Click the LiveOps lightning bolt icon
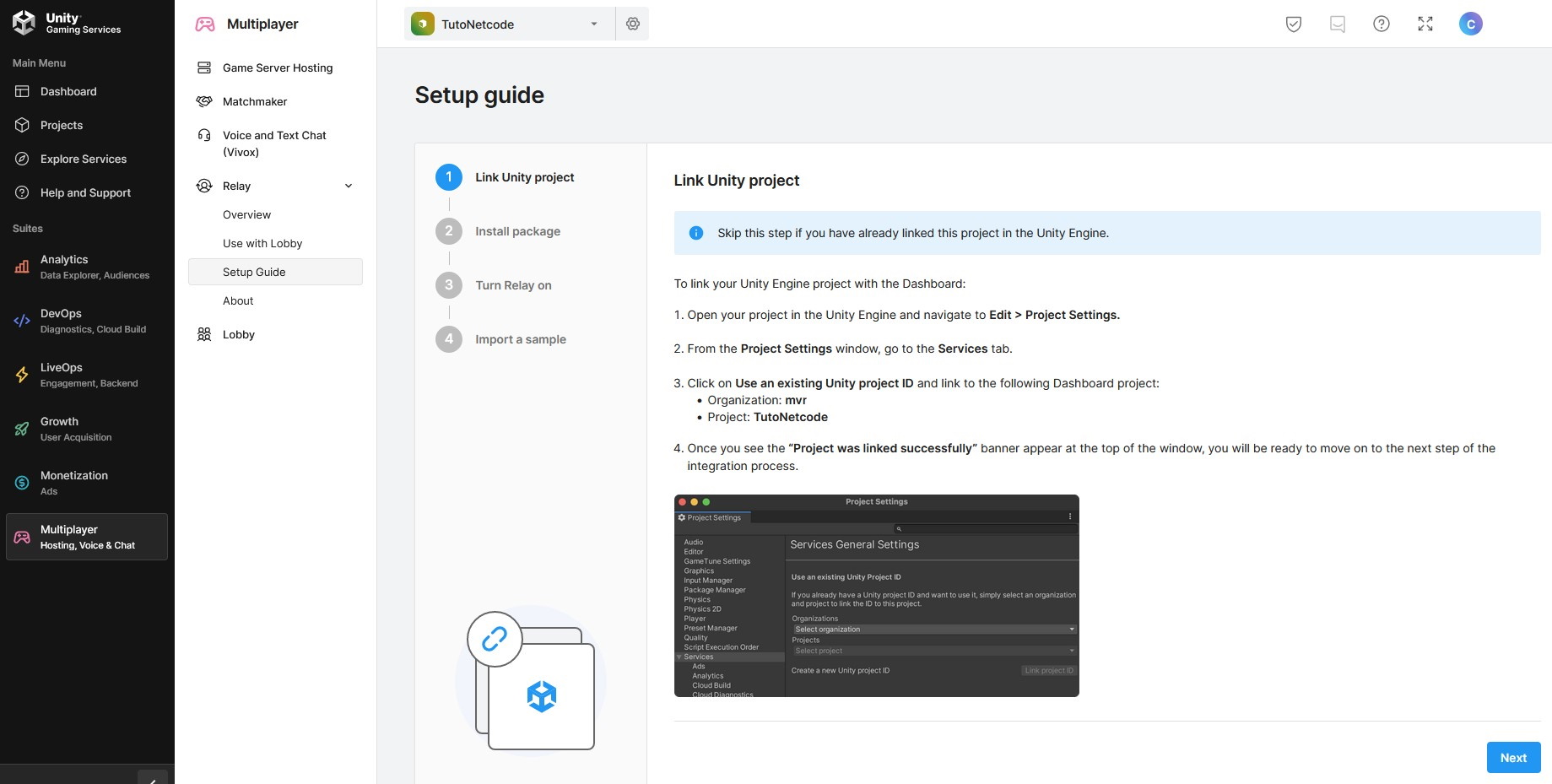Screen dimensions: 1552x784 point(22,375)
